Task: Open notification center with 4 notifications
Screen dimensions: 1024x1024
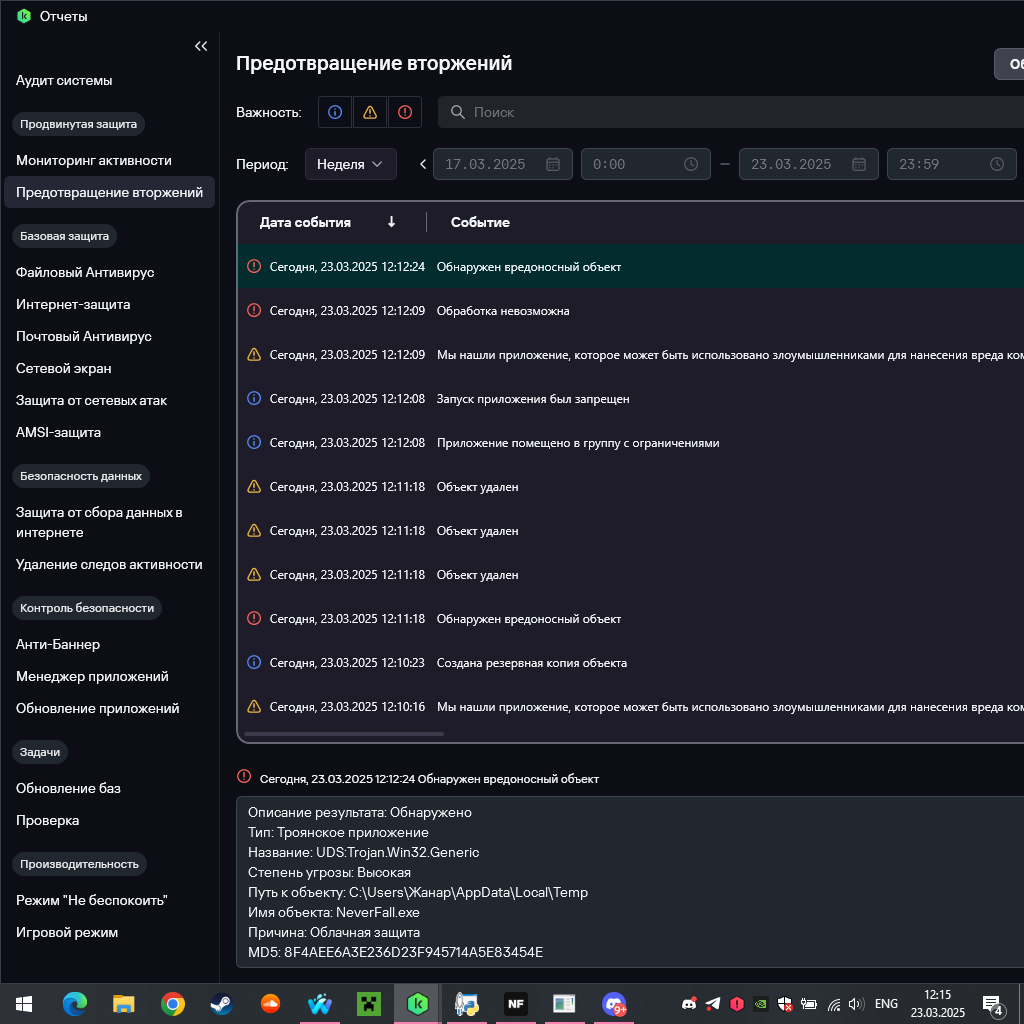Action: (x=993, y=1005)
